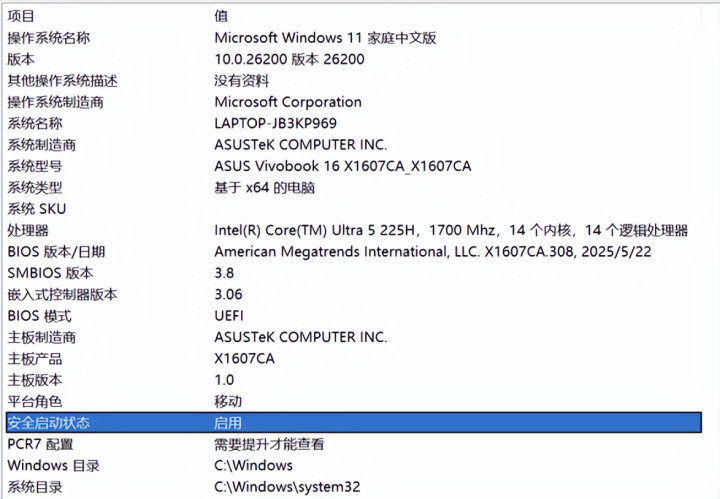720x499 pixels.
Task: Select the 版本 row showing 10.0.26200
Action: (21, 59)
